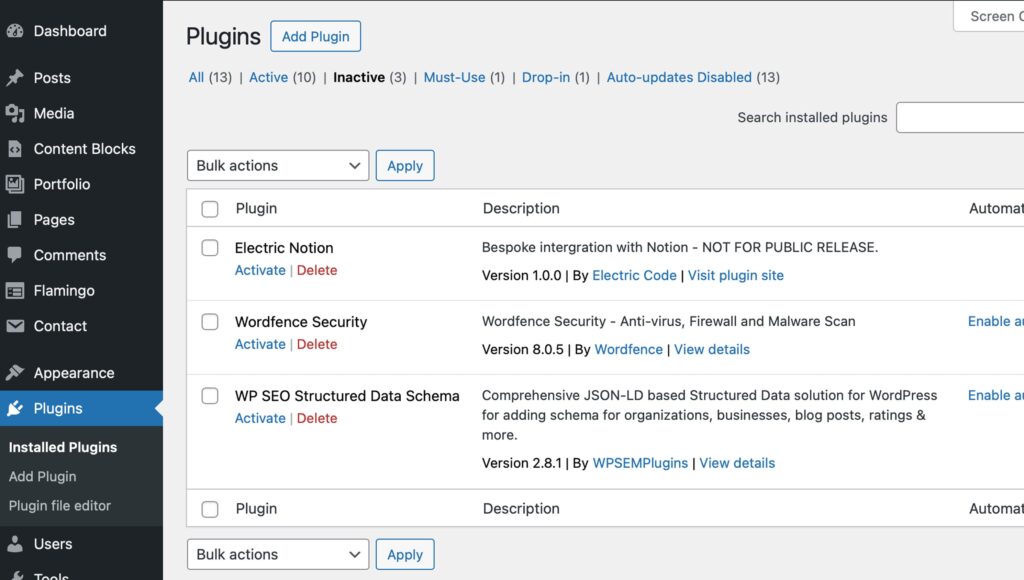Viewport: 1024px width, 580px height.
Task: Click the Flamingo icon in sidebar
Action: point(15,291)
